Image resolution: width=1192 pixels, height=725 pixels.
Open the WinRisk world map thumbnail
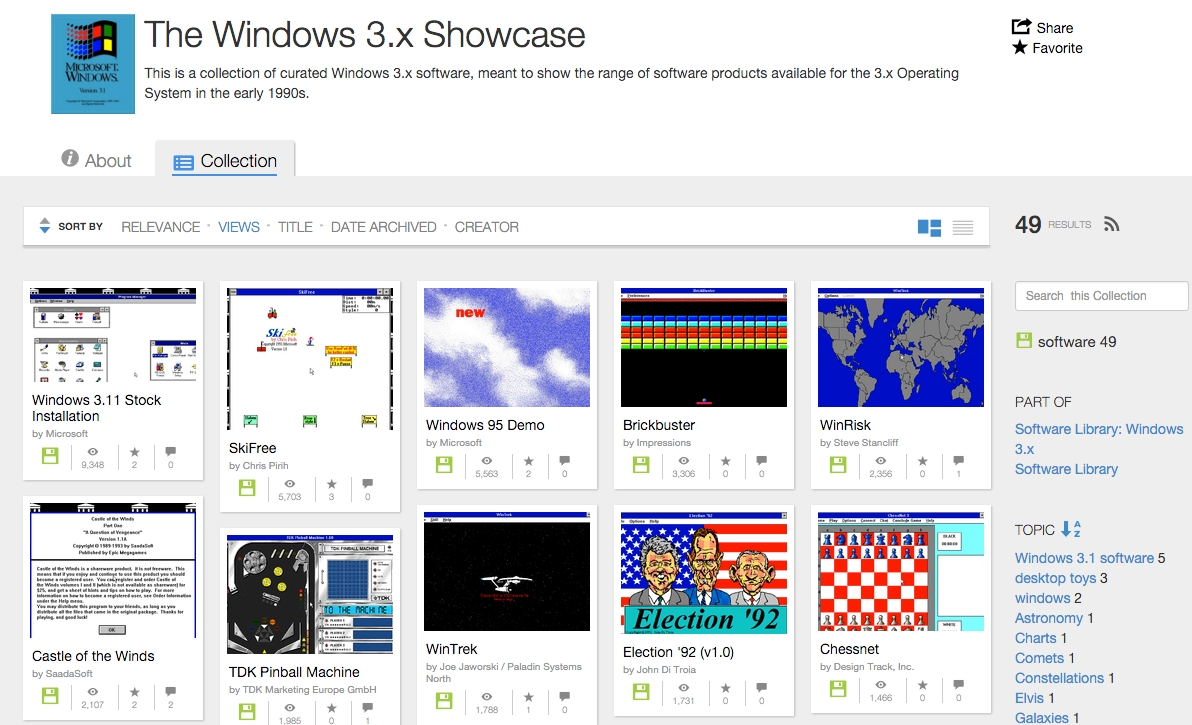[901, 347]
